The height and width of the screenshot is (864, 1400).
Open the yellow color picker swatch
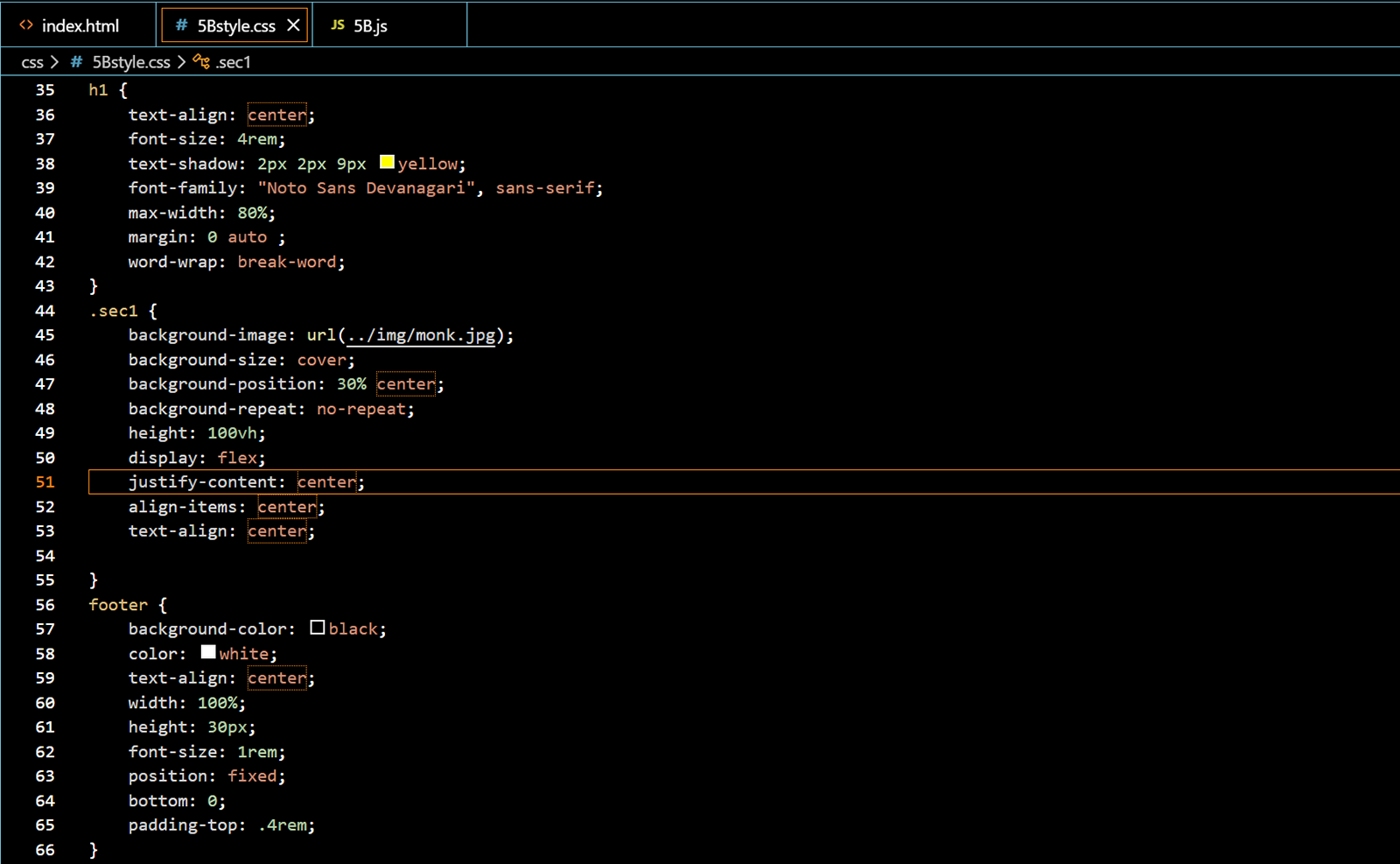tap(387, 162)
